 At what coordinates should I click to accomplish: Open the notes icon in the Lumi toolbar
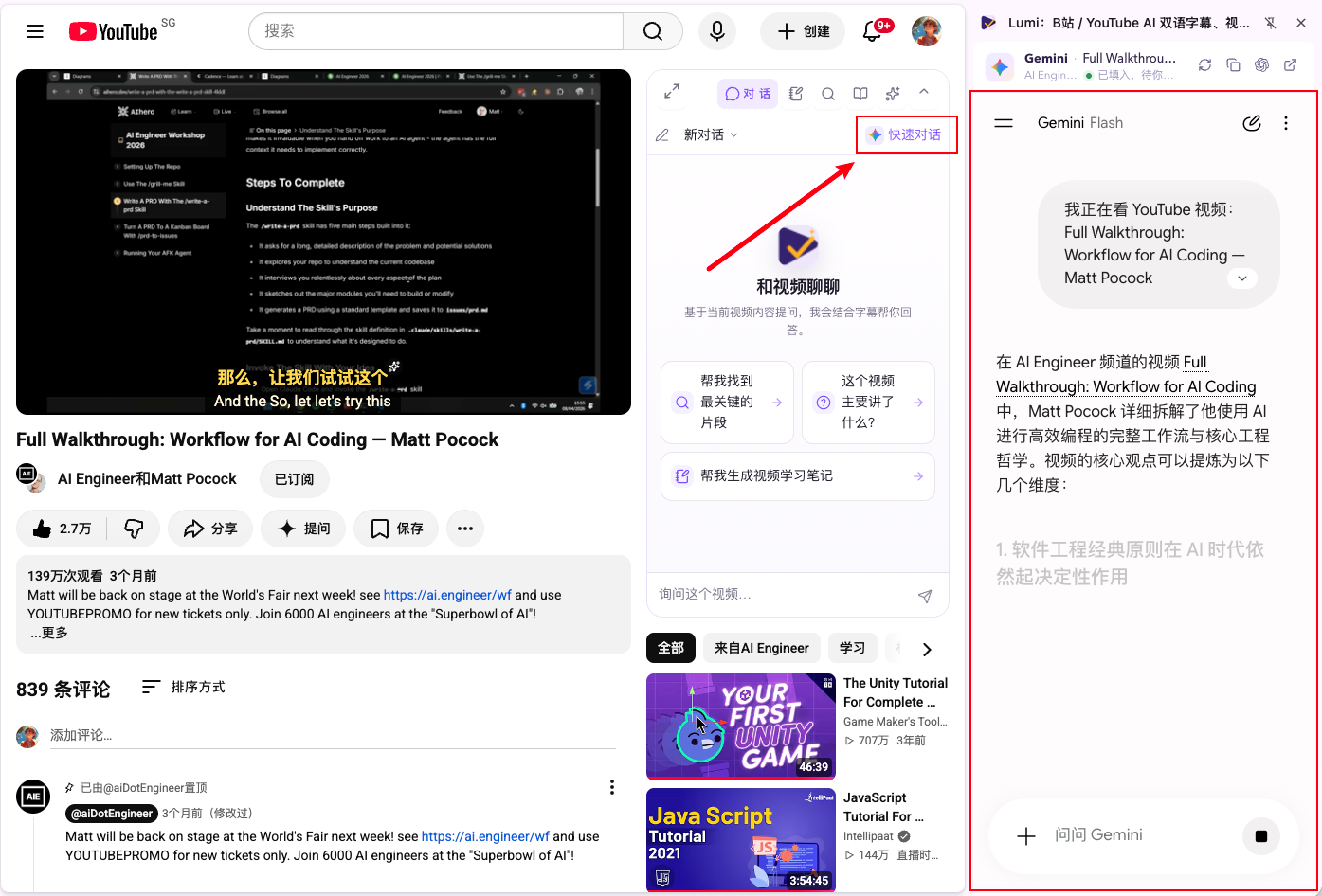(x=796, y=94)
